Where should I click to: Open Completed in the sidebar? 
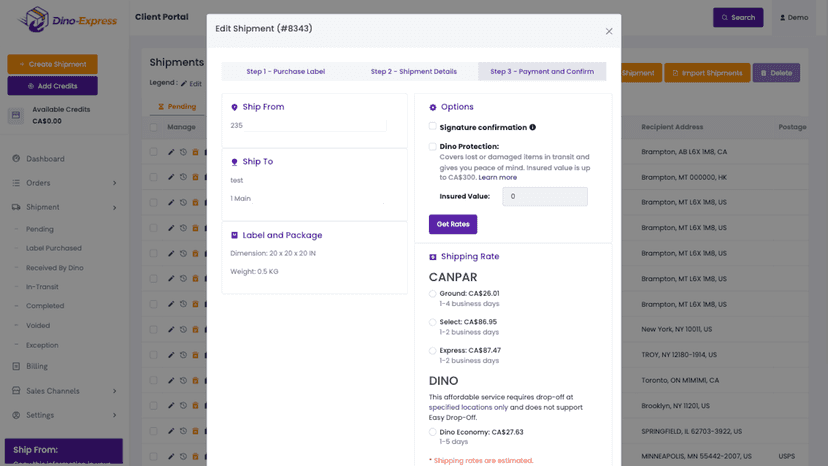click(45, 306)
